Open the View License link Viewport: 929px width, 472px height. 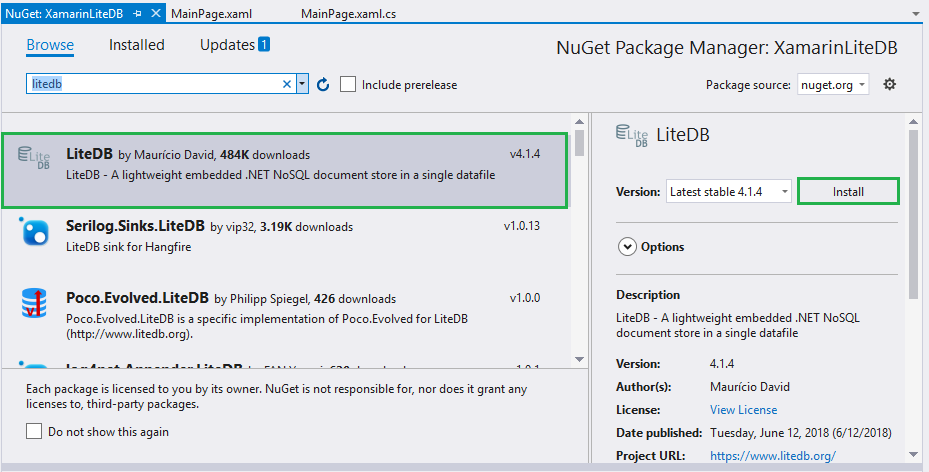click(x=744, y=409)
